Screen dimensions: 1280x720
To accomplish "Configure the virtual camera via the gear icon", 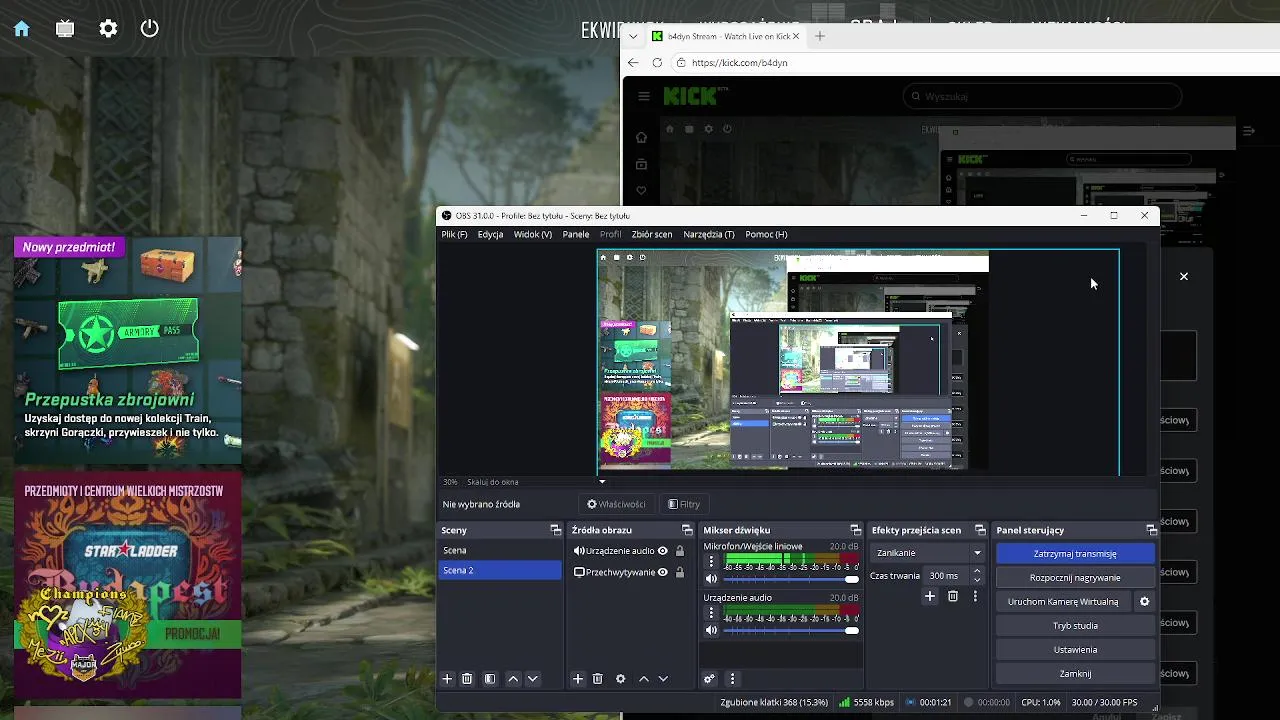I will [1145, 601].
